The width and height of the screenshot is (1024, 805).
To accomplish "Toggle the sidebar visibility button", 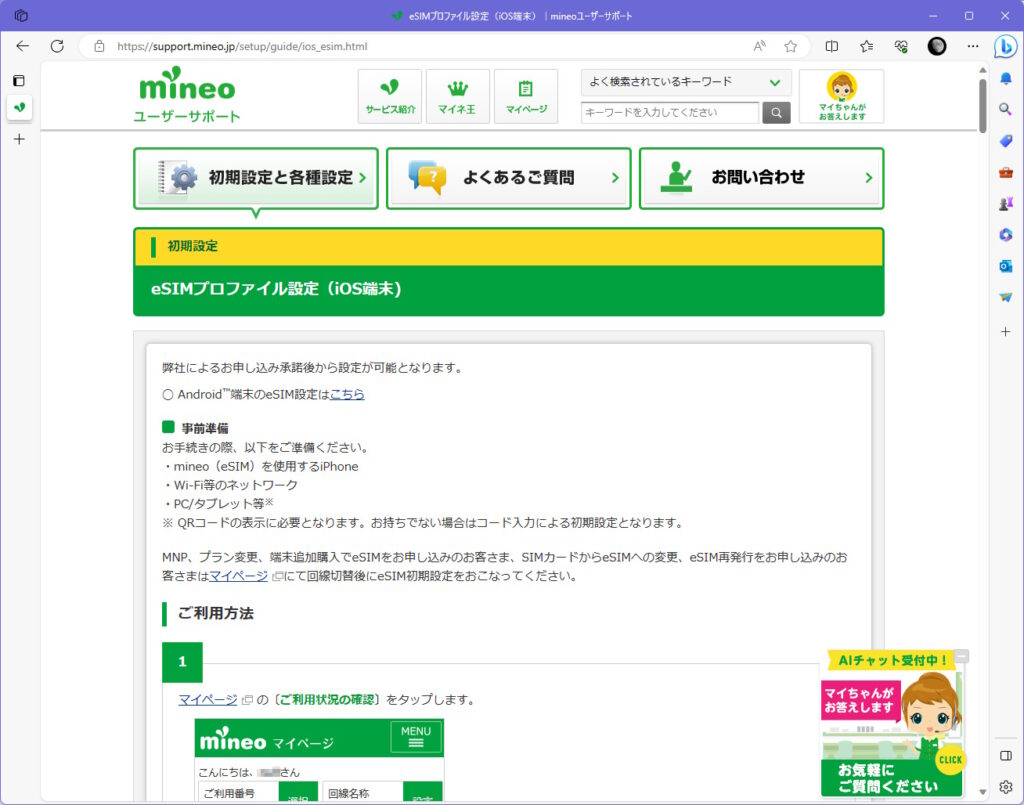I will click(x=1006, y=755).
